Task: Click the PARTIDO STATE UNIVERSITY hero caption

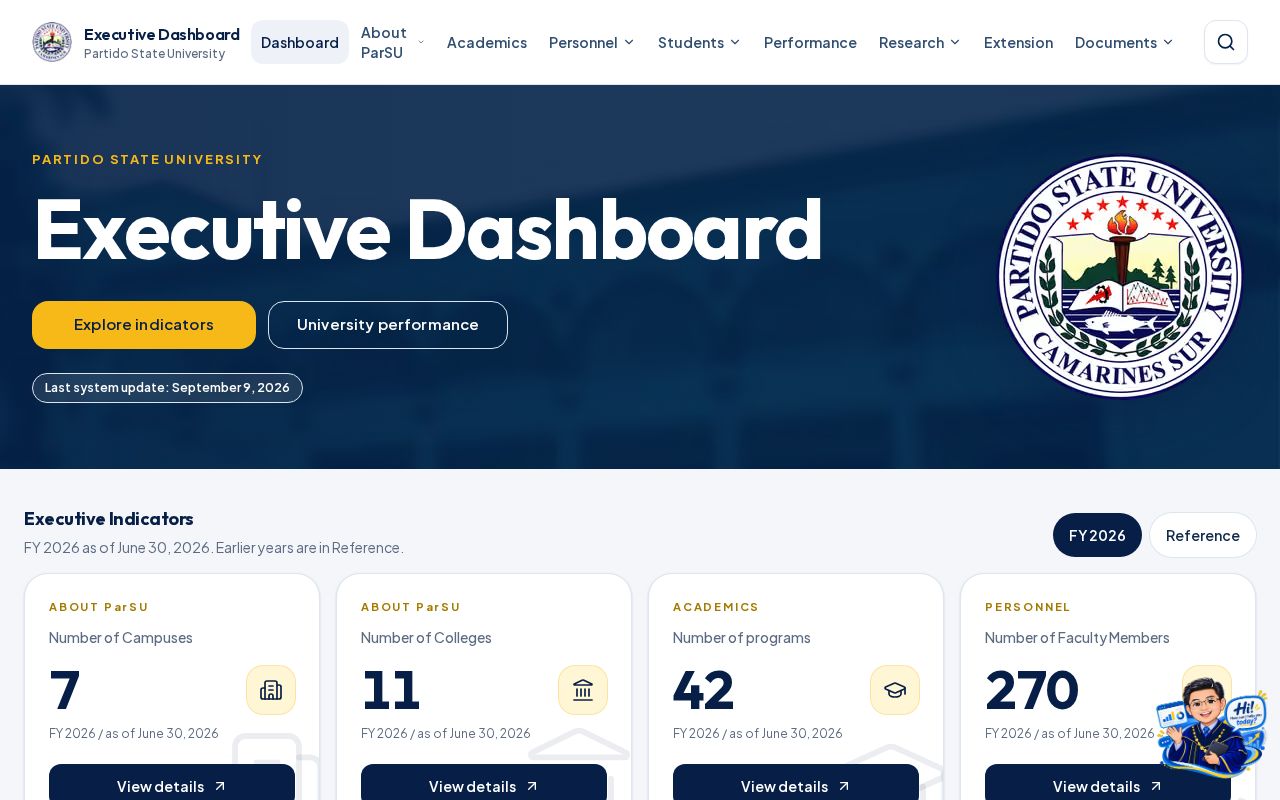Action: (x=147, y=159)
